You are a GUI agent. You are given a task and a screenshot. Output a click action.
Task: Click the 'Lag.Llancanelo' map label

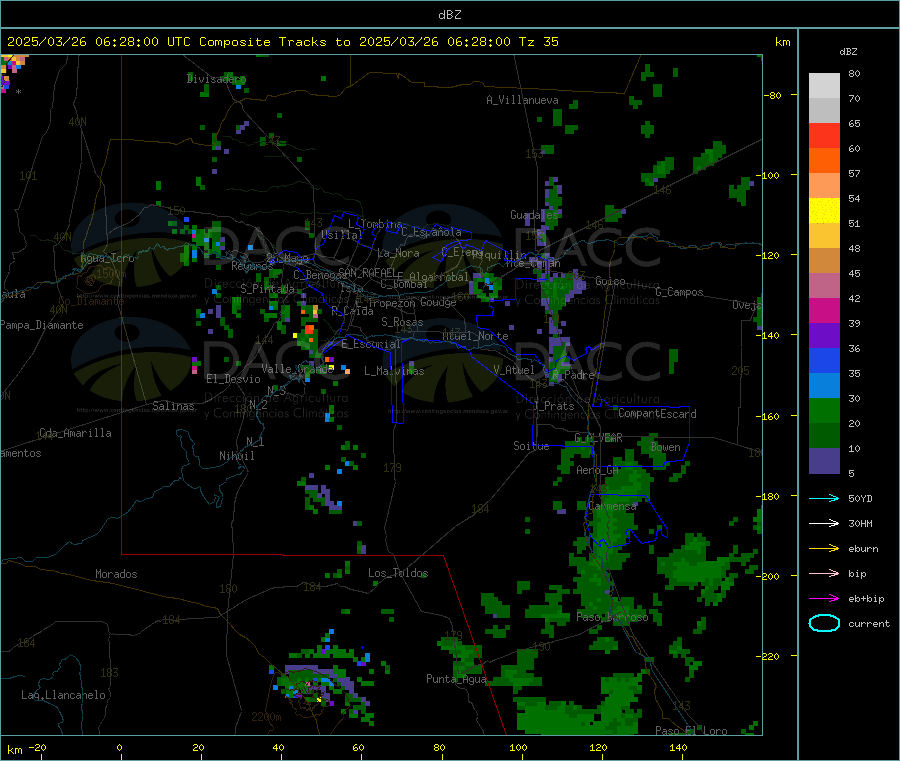point(63,695)
